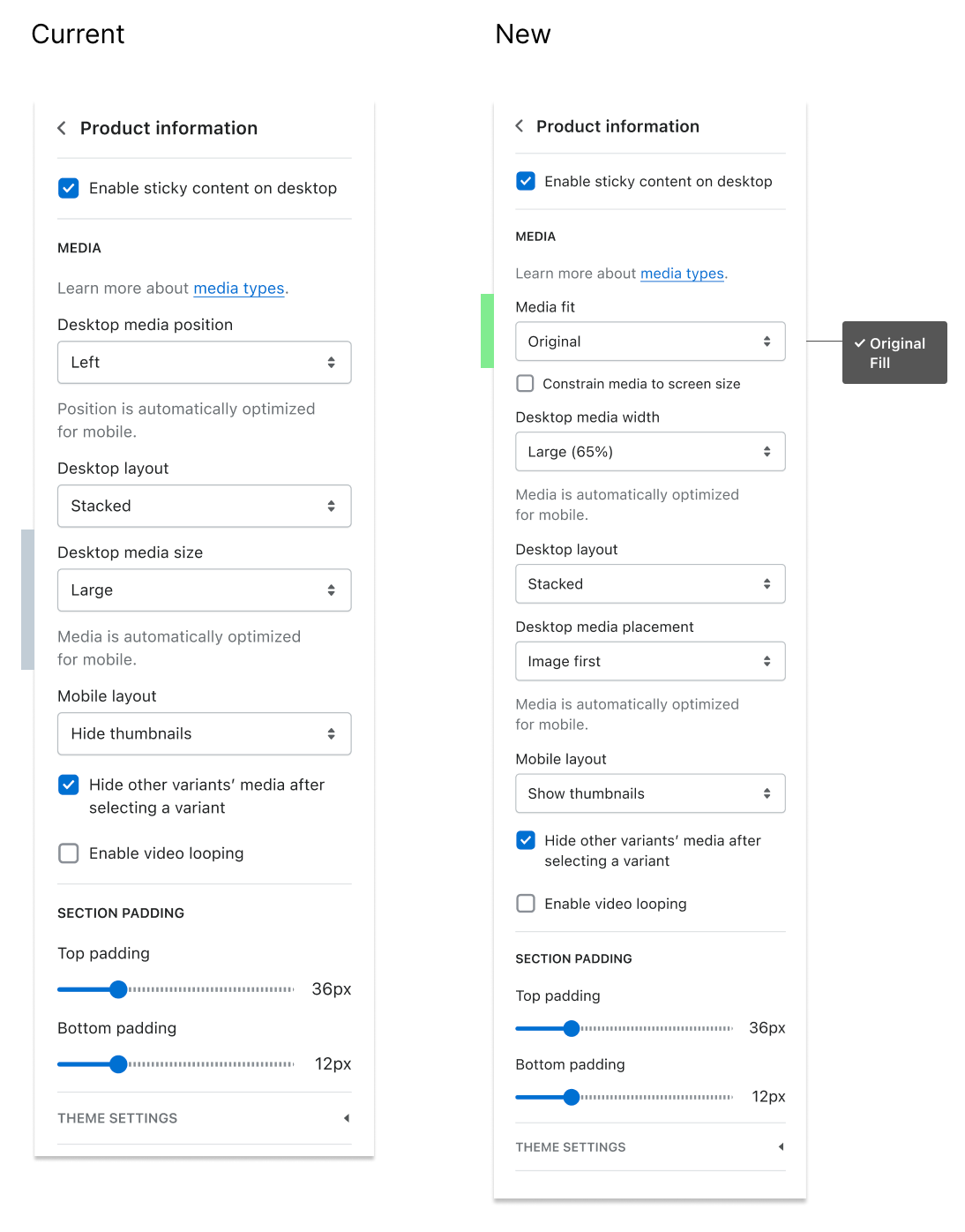This screenshot has height=1232, width=965.
Task: Disable sticky content on desktop in Current panel
Action: (68, 188)
